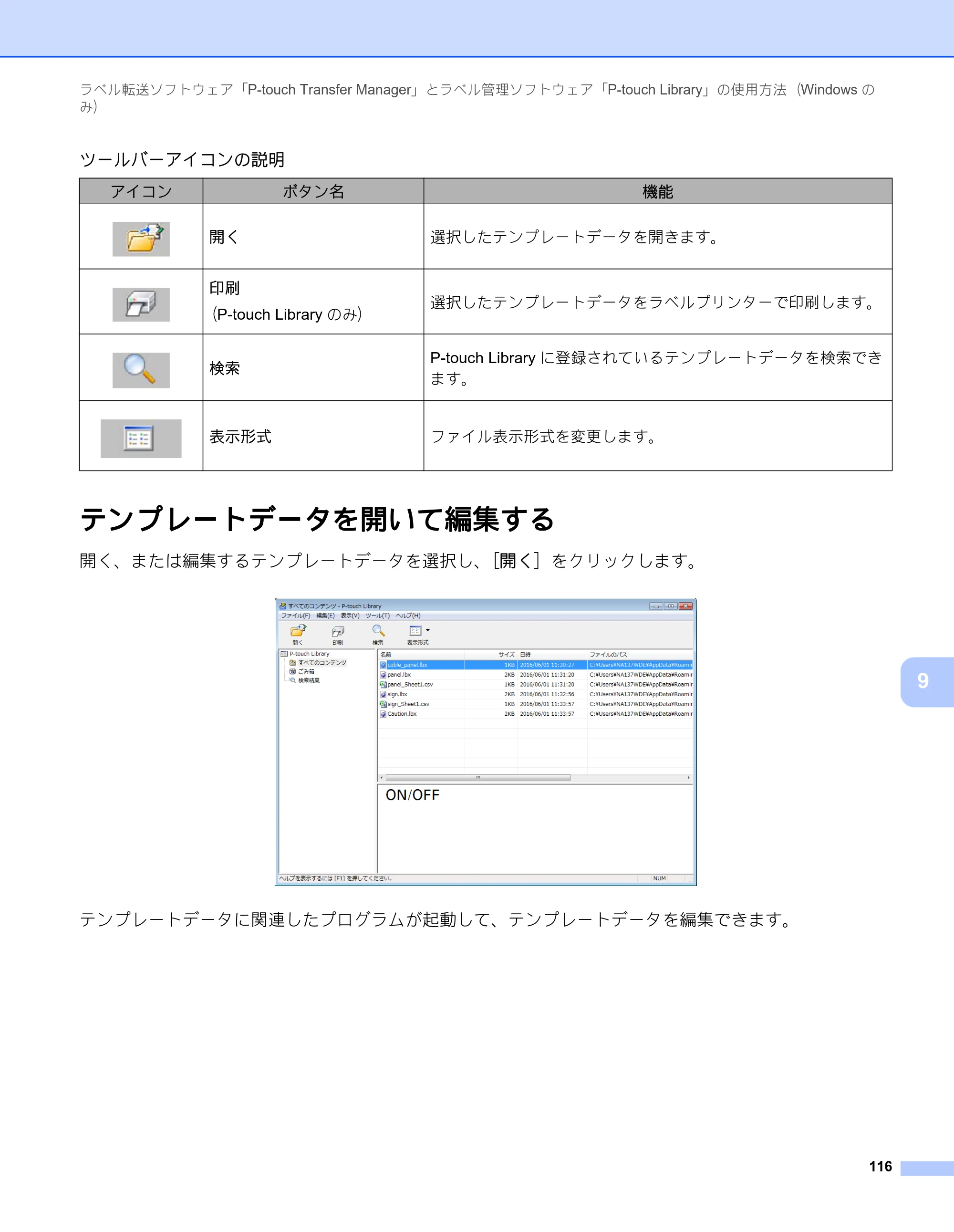
Task: Select the cable_panel.lbx file row
Action: 536,665
